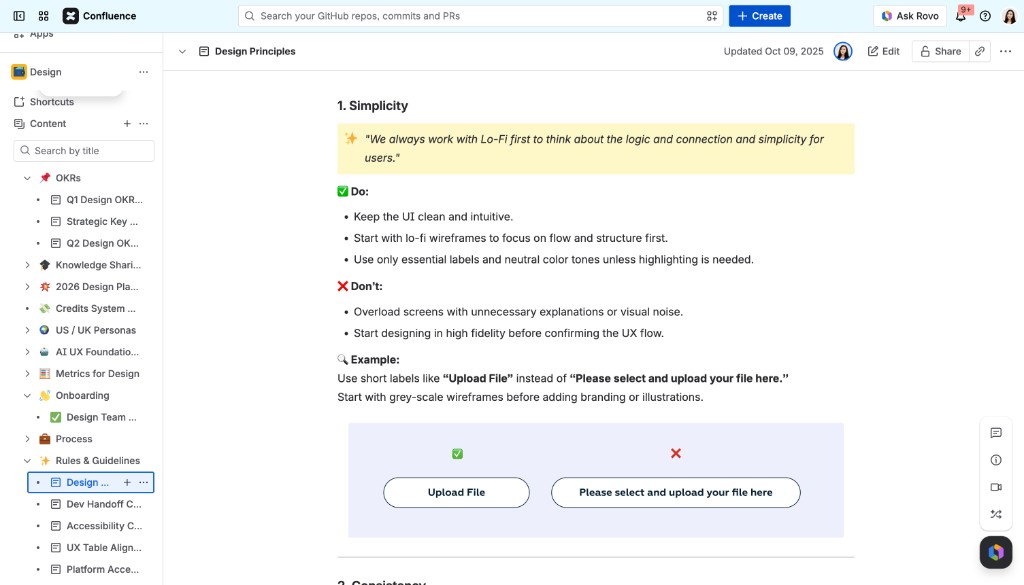Click the Design space icon
The height and width of the screenshot is (585, 1024).
pos(19,72)
